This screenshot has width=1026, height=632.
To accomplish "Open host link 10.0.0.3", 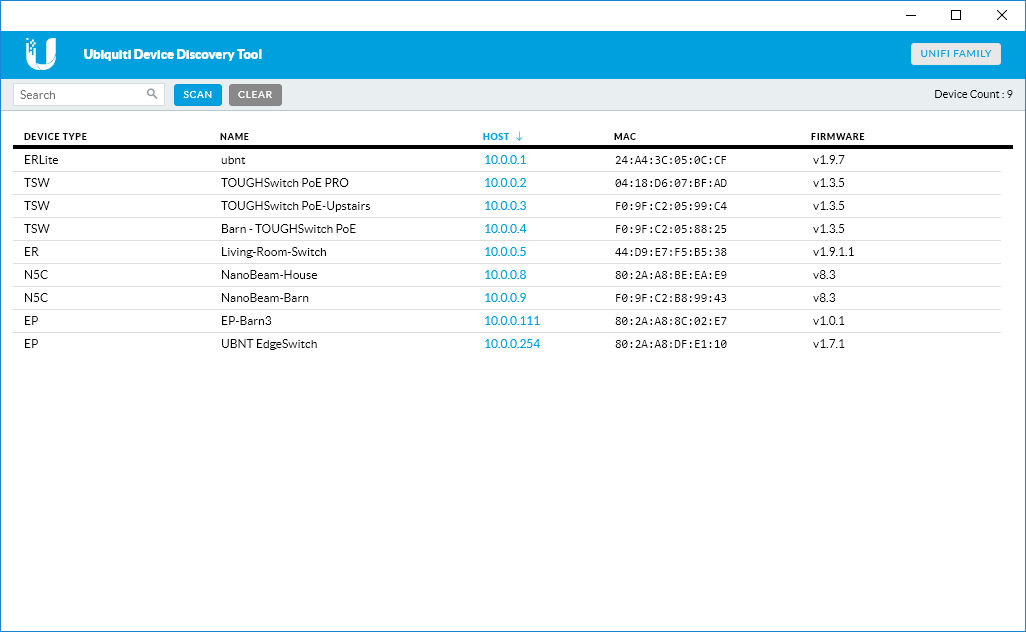I will 505,205.
